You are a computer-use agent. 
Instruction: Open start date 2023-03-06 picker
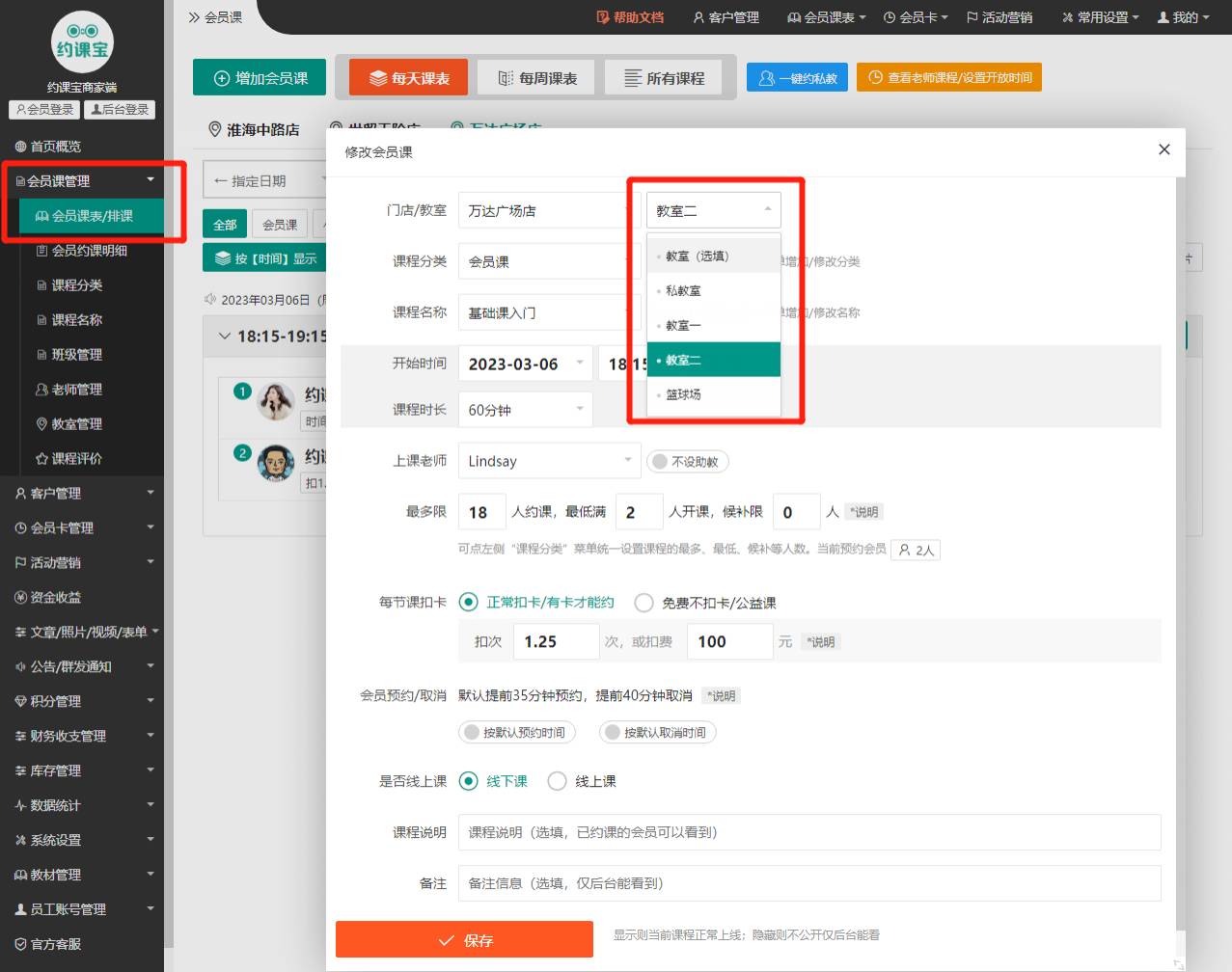[x=526, y=364]
